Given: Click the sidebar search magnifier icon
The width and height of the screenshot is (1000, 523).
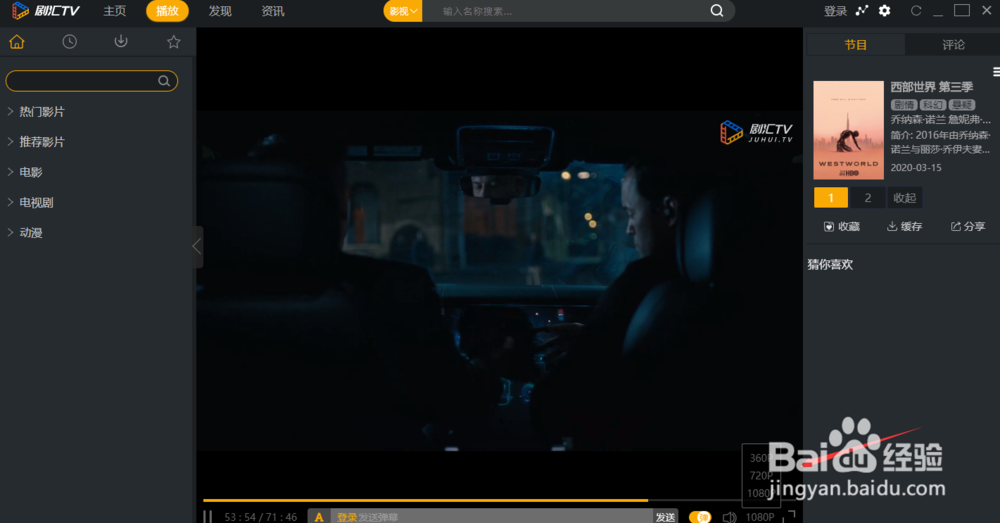Looking at the screenshot, I should click(164, 81).
